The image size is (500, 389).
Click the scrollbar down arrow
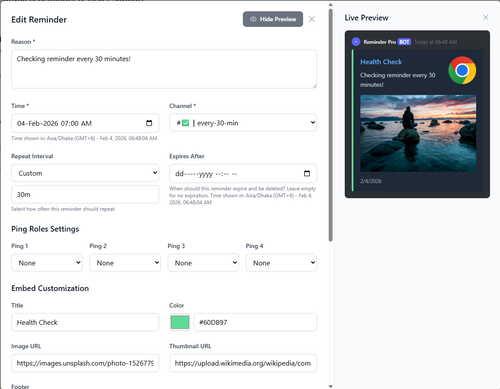click(x=330, y=386)
